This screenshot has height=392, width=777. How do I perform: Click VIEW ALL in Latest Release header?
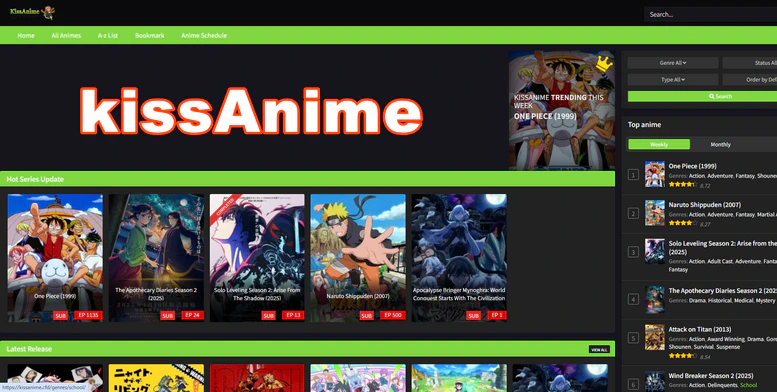(599, 349)
